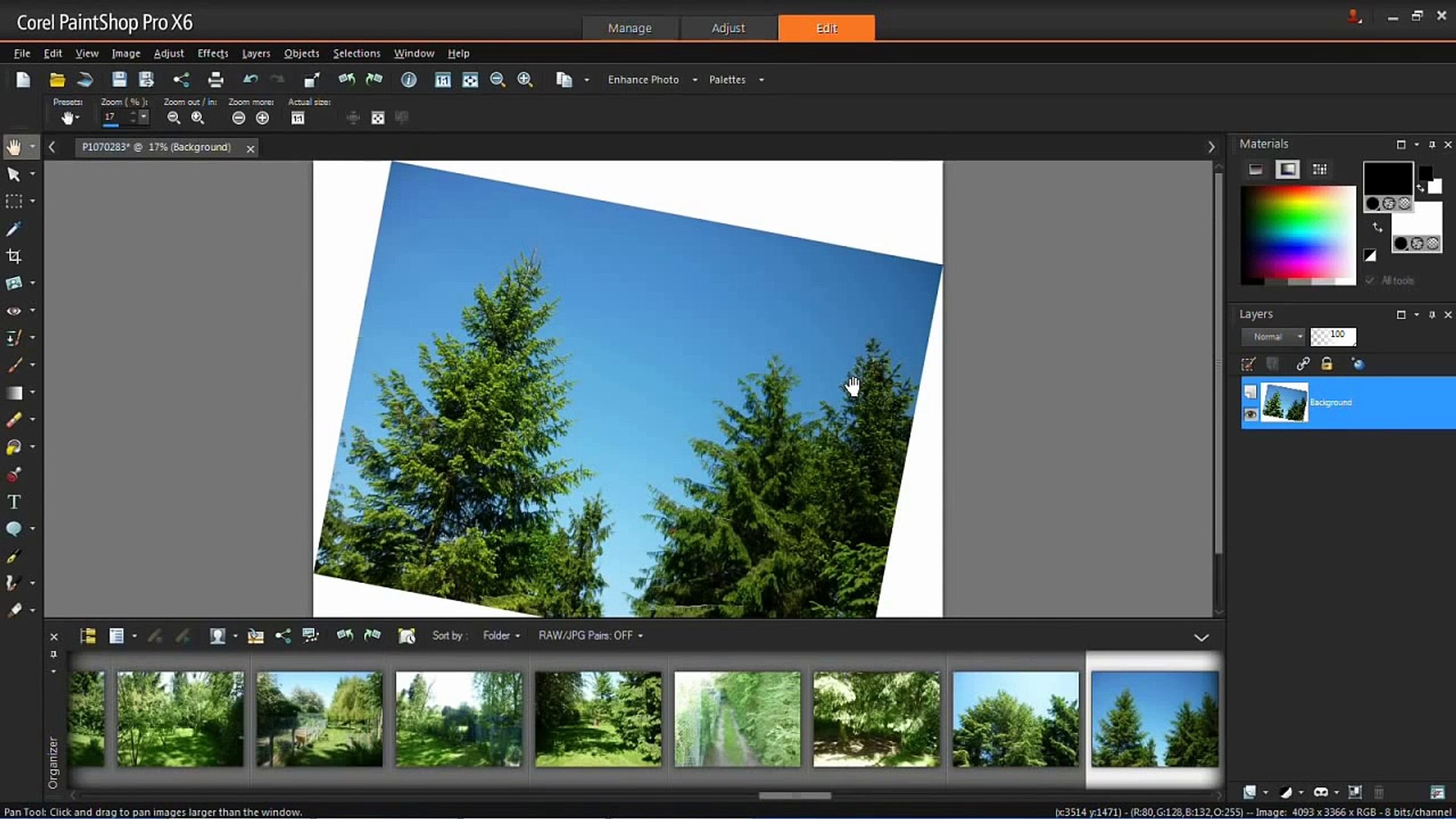This screenshot has height=819, width=1456.
Task: Click the Save icon in toolbar
Action: click(x=119, y=80)
